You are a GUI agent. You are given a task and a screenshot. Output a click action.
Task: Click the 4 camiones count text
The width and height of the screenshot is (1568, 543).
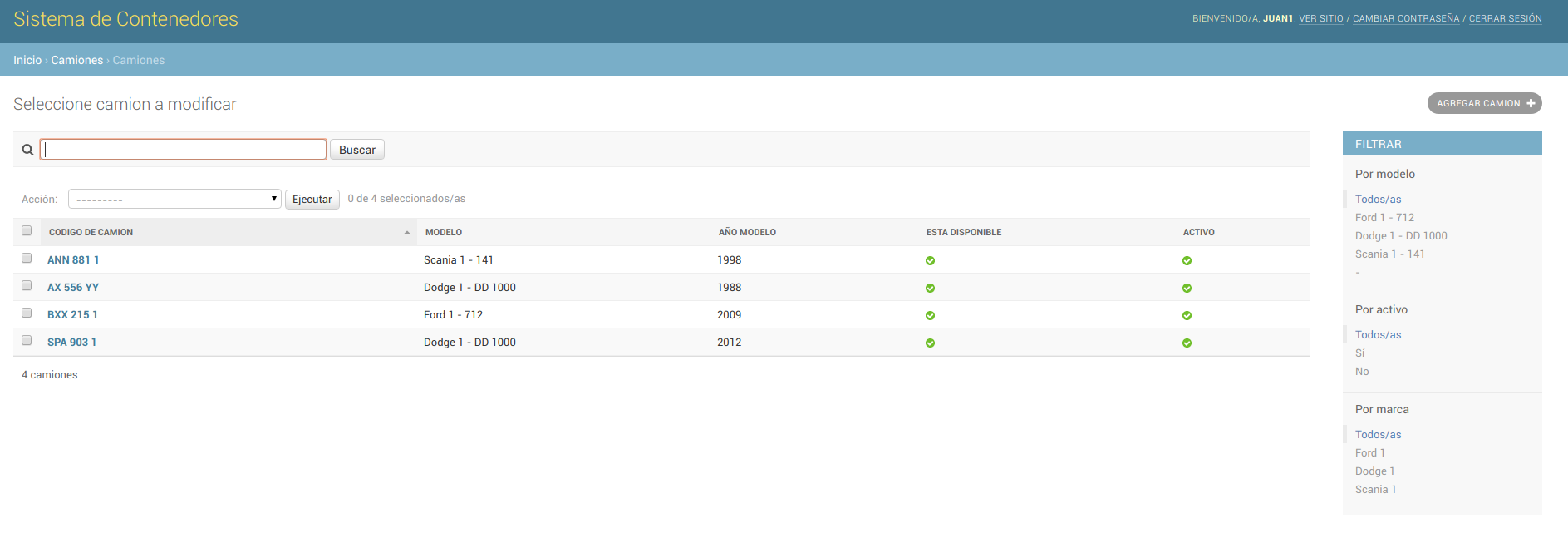pyautogui.click(x=50, y=375)
